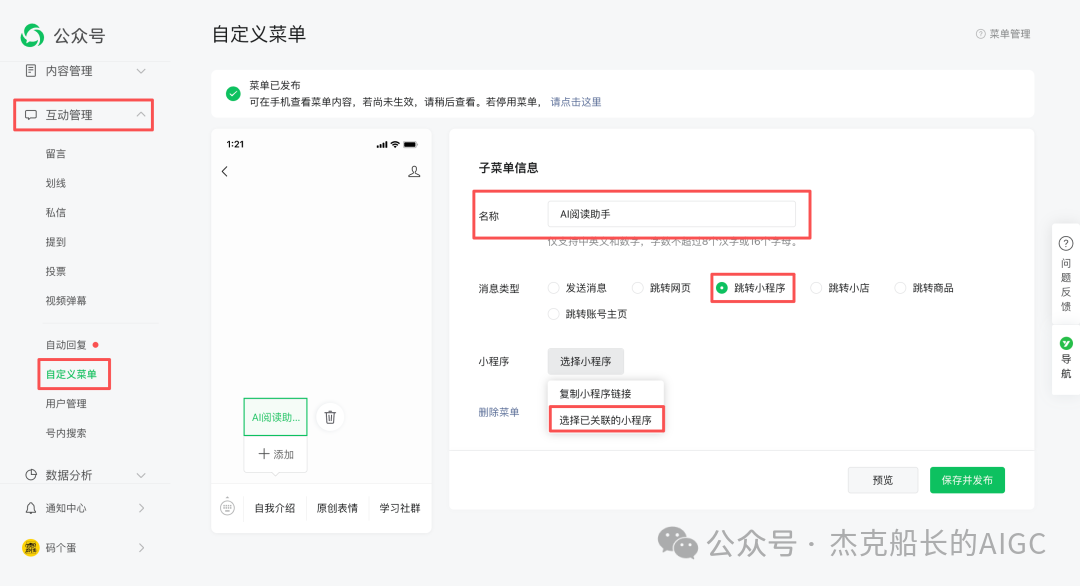Select 跳转小店 message type

click(816, 288)
